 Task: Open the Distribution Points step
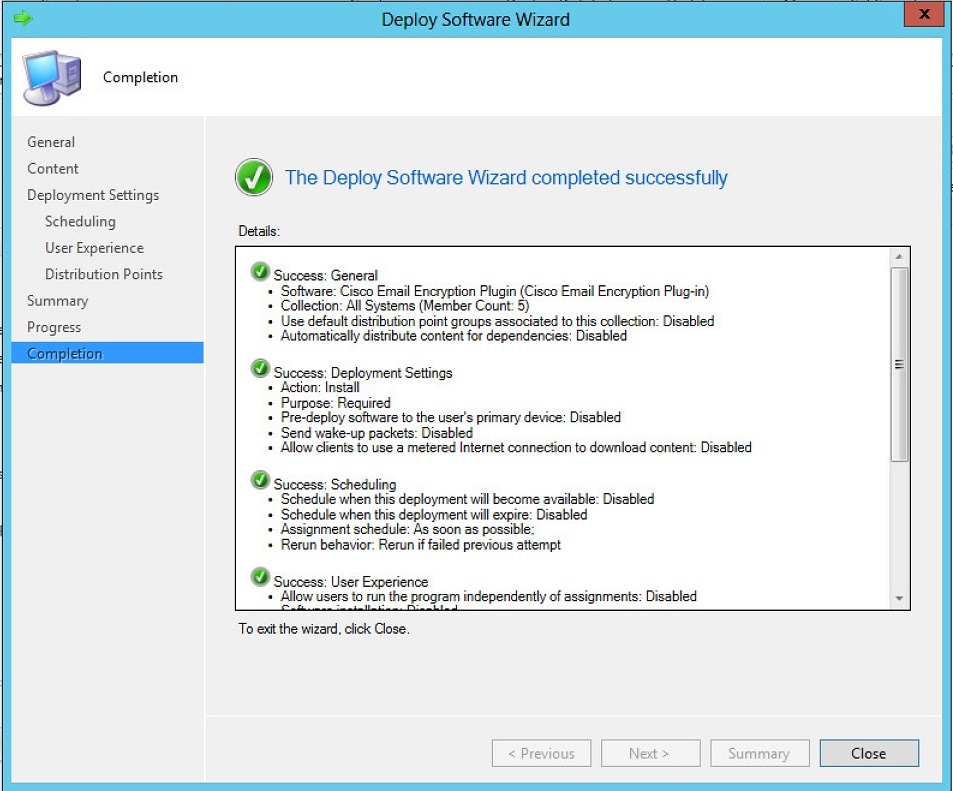pos(103,274)
